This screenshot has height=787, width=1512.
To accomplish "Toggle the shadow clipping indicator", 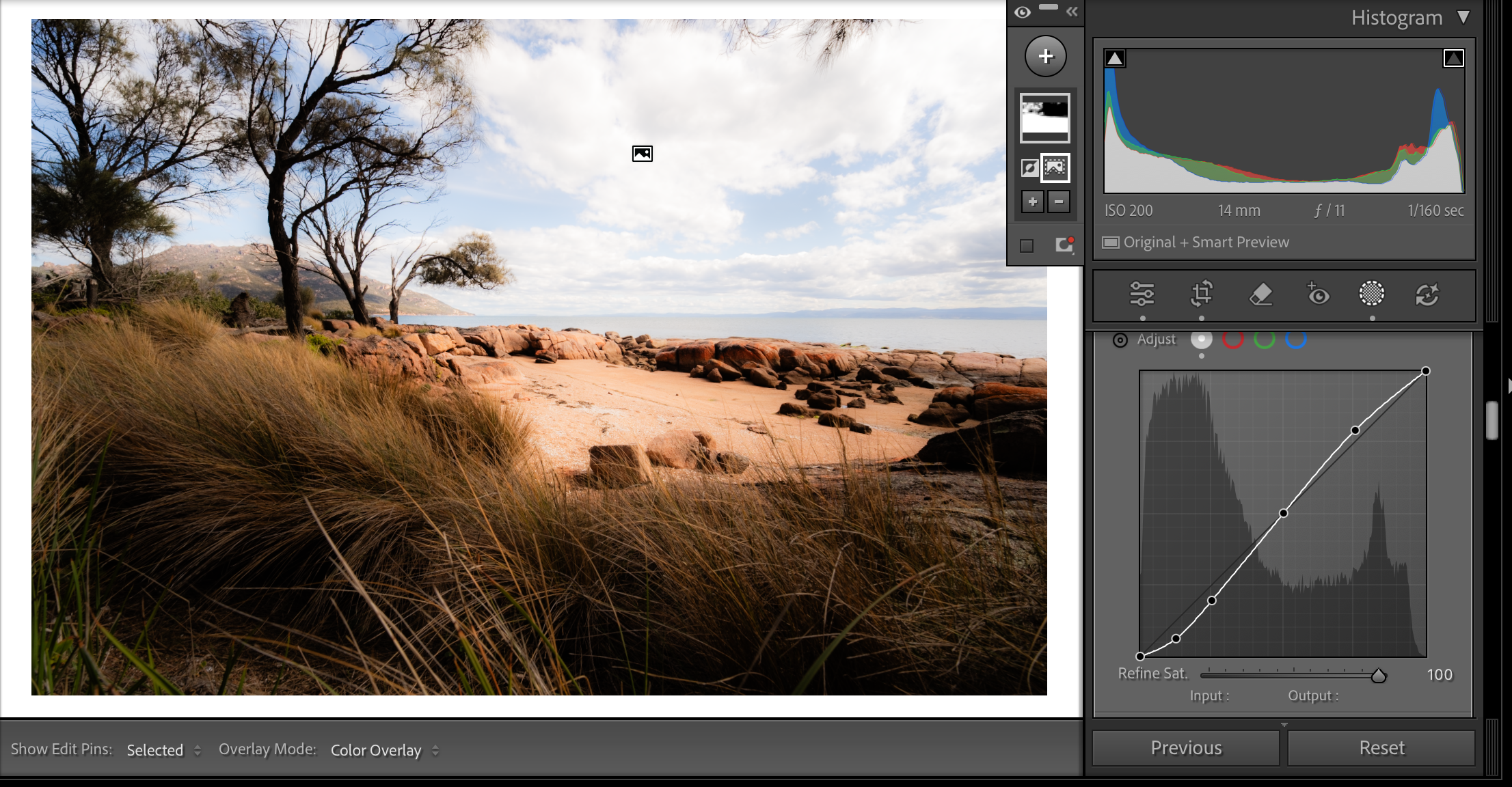I will (x=1115, y=59).
